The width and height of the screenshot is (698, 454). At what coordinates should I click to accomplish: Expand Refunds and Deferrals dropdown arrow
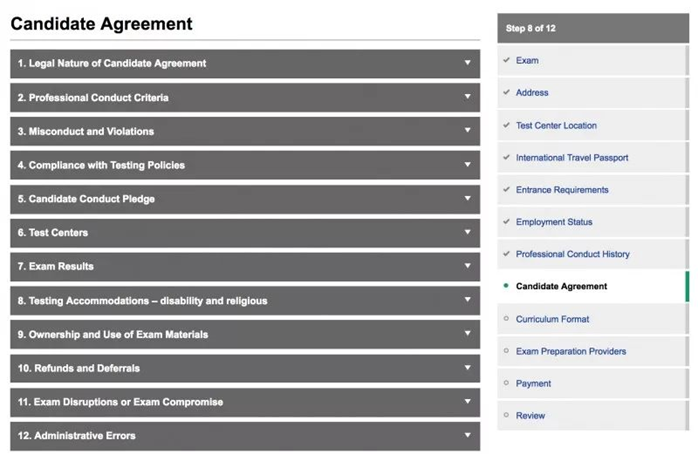(x=467, y=368)
